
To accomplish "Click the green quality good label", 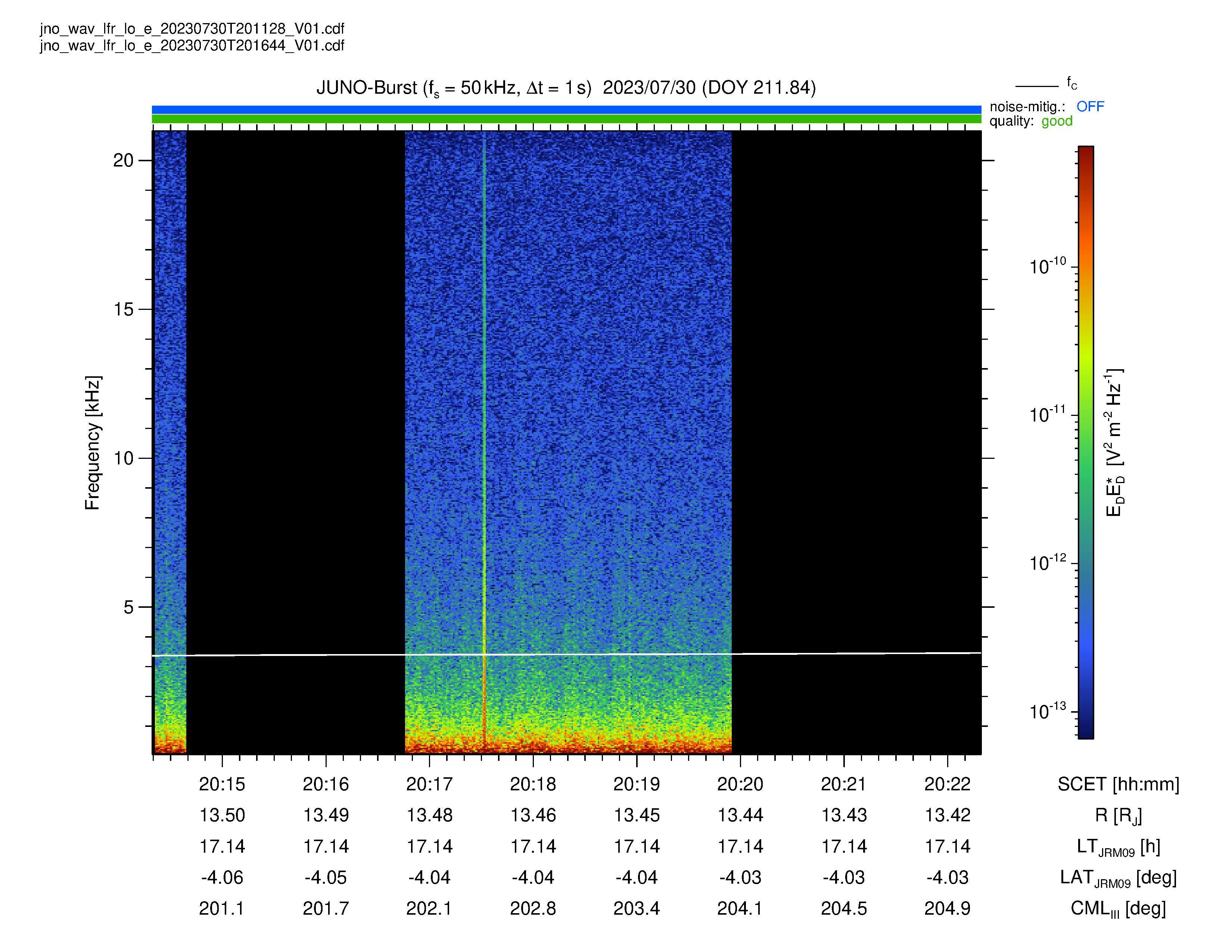I will click(1057, 121).
